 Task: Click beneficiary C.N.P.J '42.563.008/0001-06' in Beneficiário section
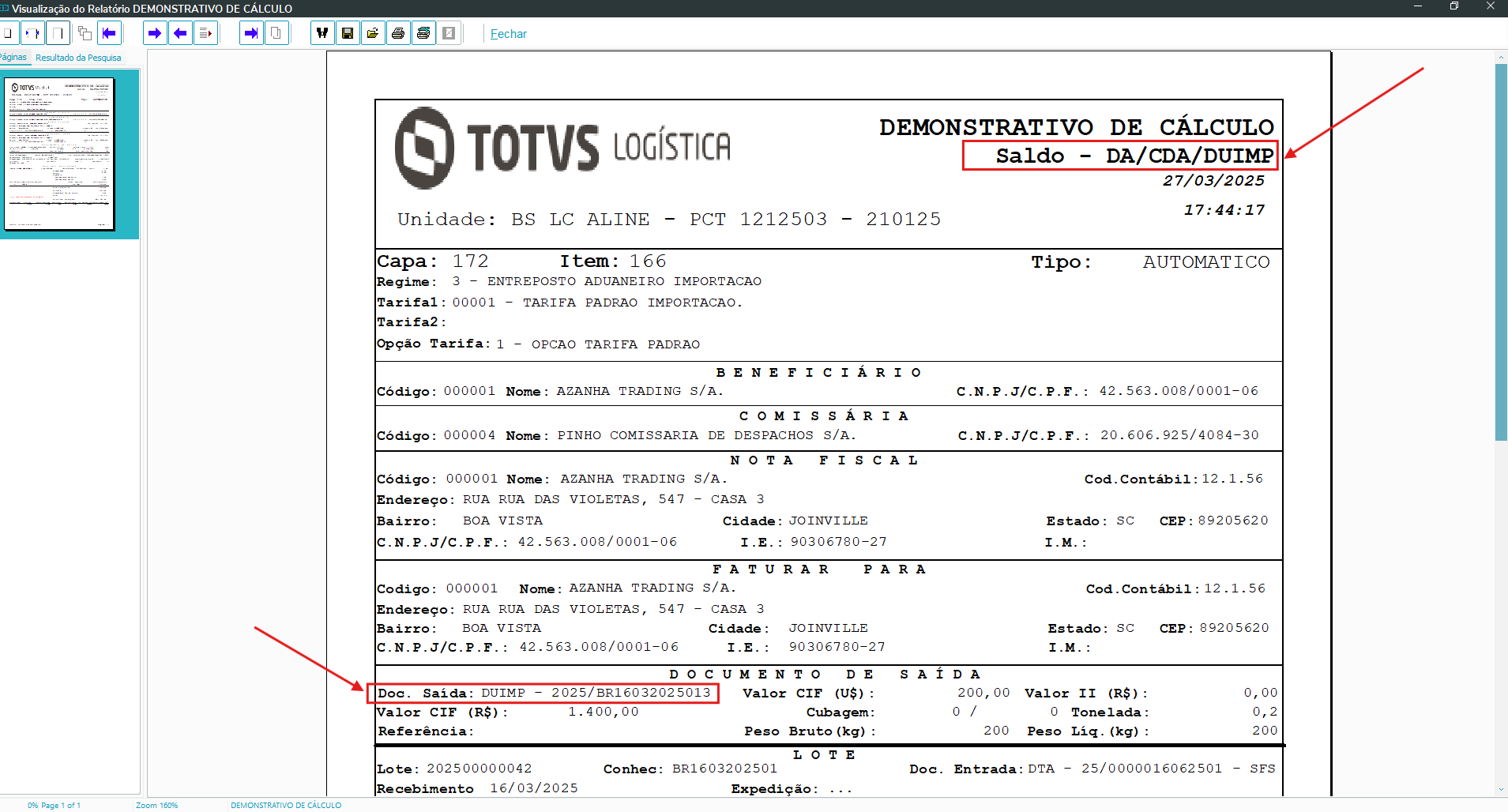[1179, 391]
